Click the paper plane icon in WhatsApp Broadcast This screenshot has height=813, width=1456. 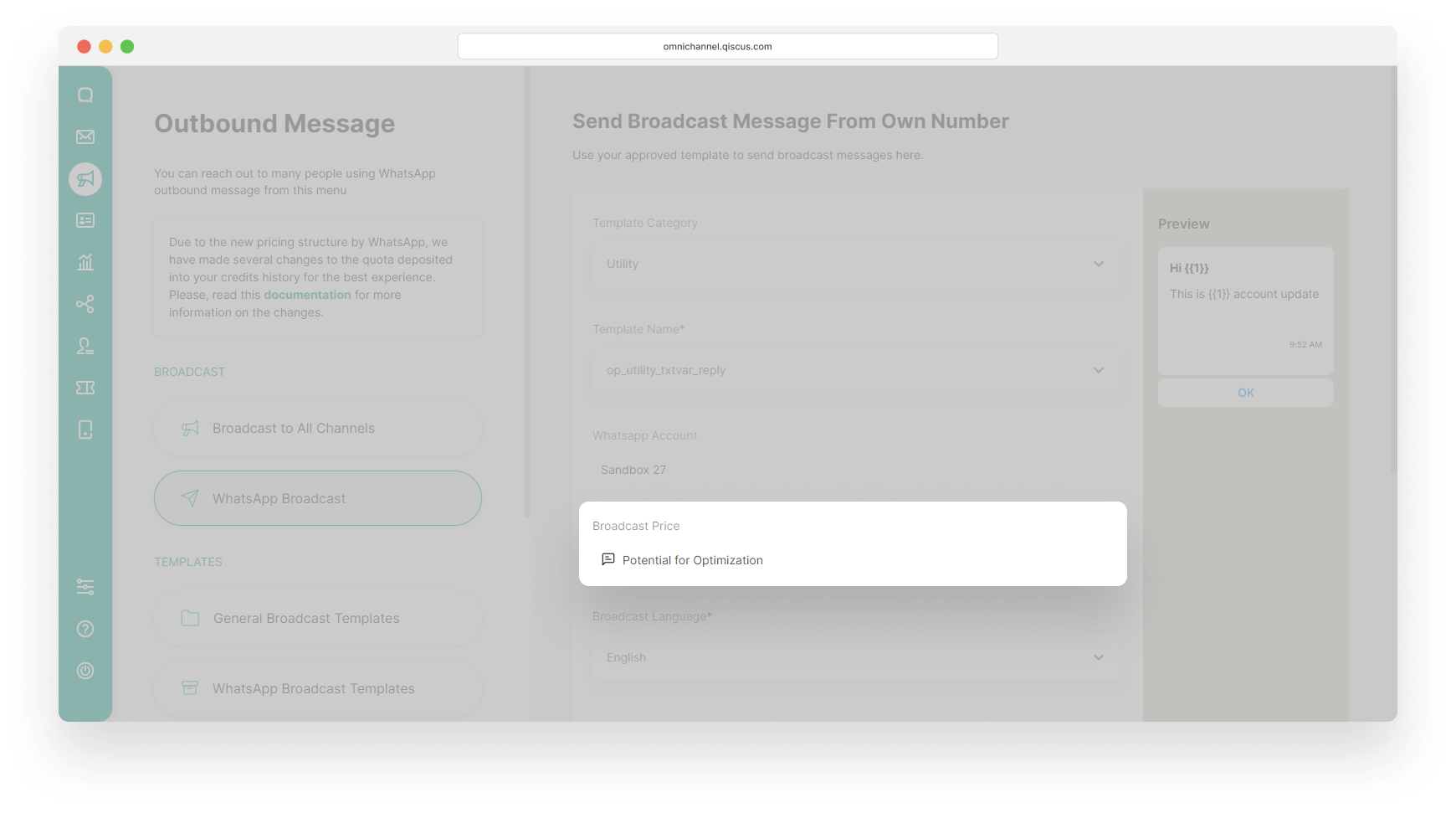pos(190,498)
